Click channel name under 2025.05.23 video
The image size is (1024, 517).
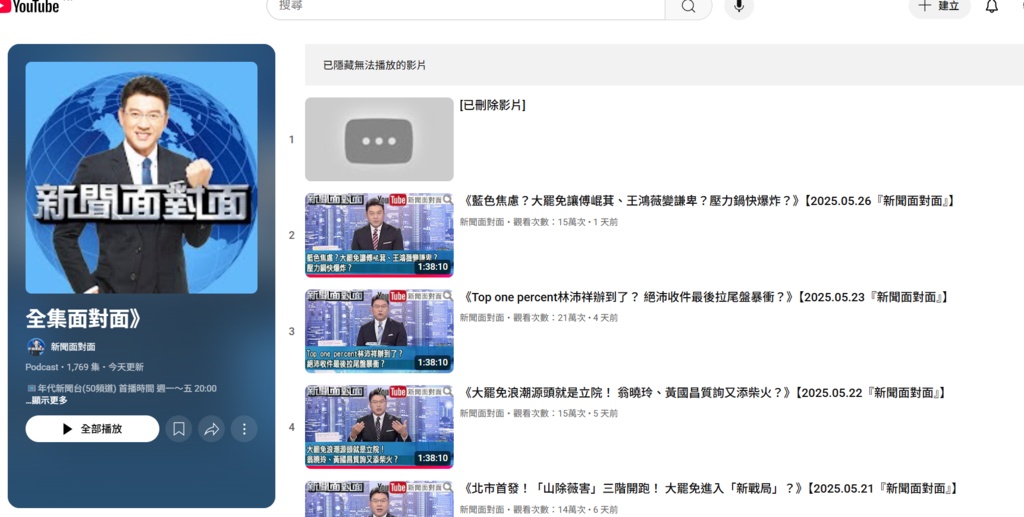pyautogui.click(x=482, y=318)
